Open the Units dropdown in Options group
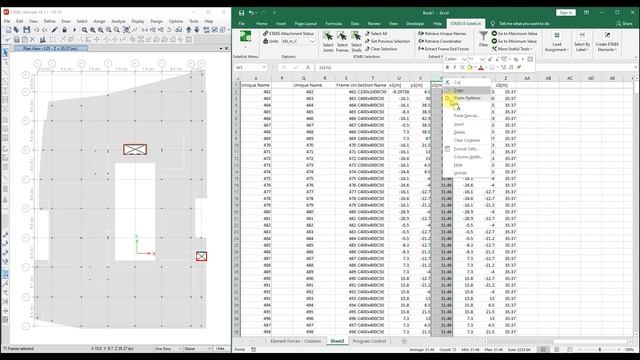Viewport: 640px width, 360px height. coord(313,41)
